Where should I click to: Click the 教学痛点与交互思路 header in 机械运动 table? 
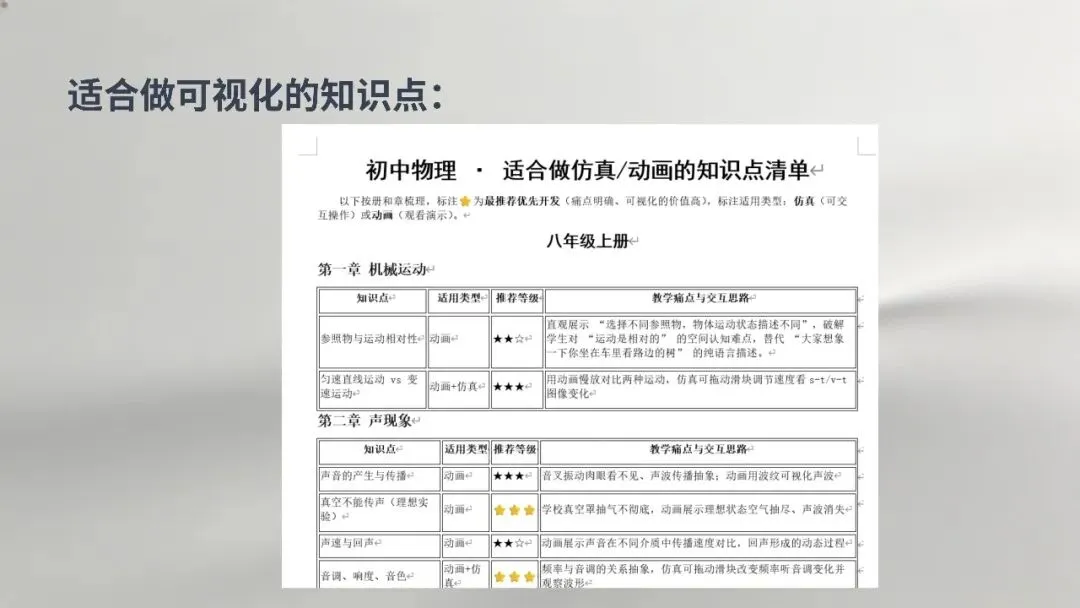(700, 298)
